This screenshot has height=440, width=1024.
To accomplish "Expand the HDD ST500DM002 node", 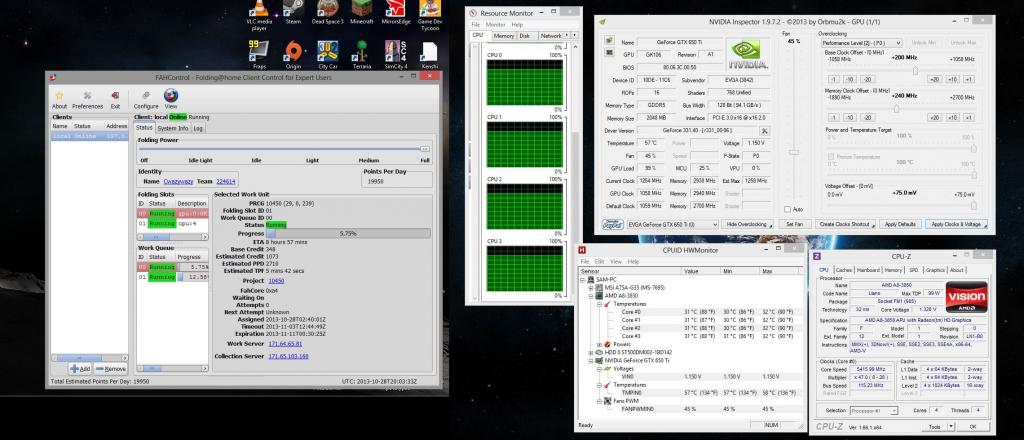I will (591, 353).
